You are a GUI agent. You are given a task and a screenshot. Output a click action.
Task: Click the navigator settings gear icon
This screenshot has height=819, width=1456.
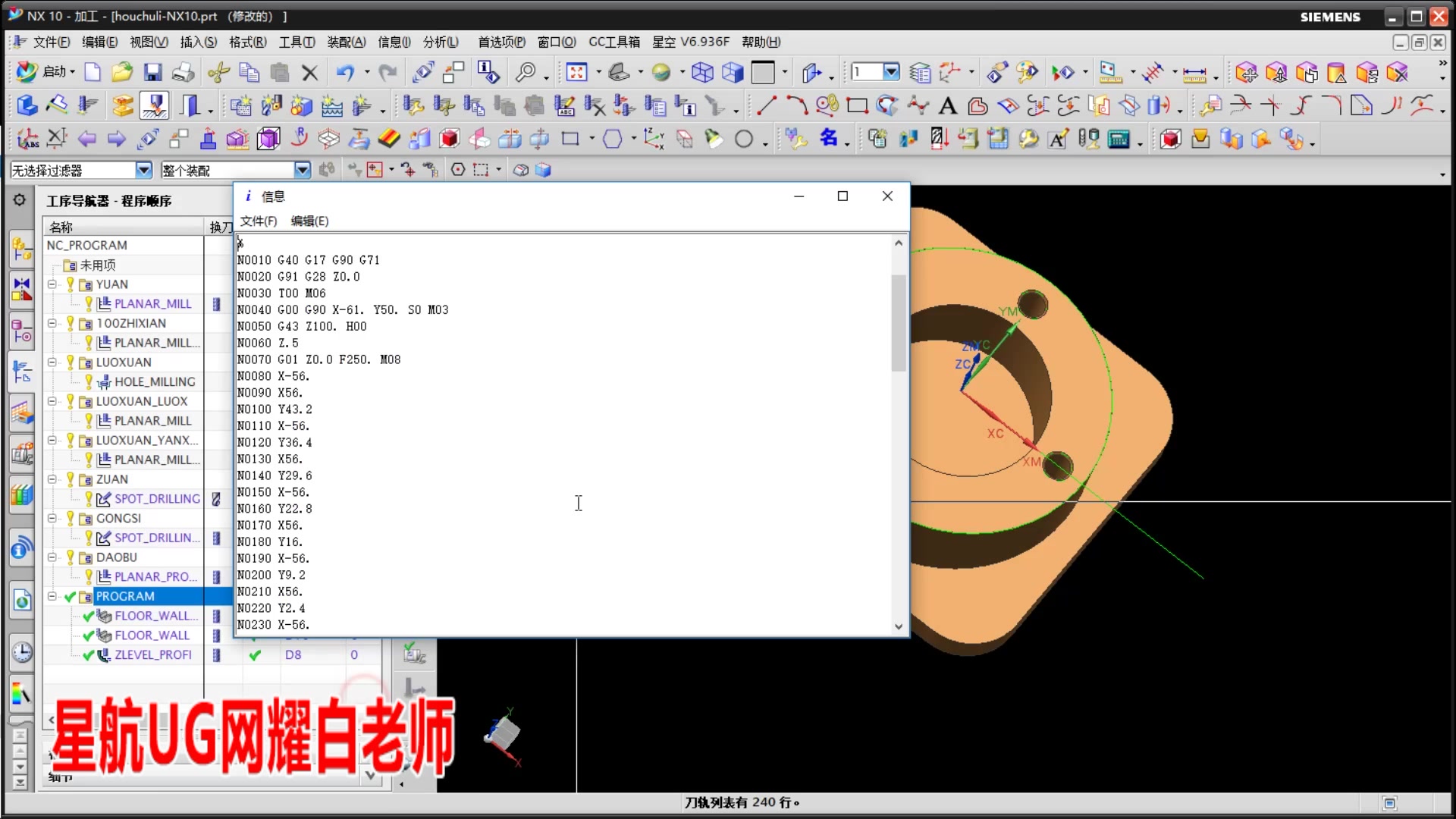click(x=20, y=200)
